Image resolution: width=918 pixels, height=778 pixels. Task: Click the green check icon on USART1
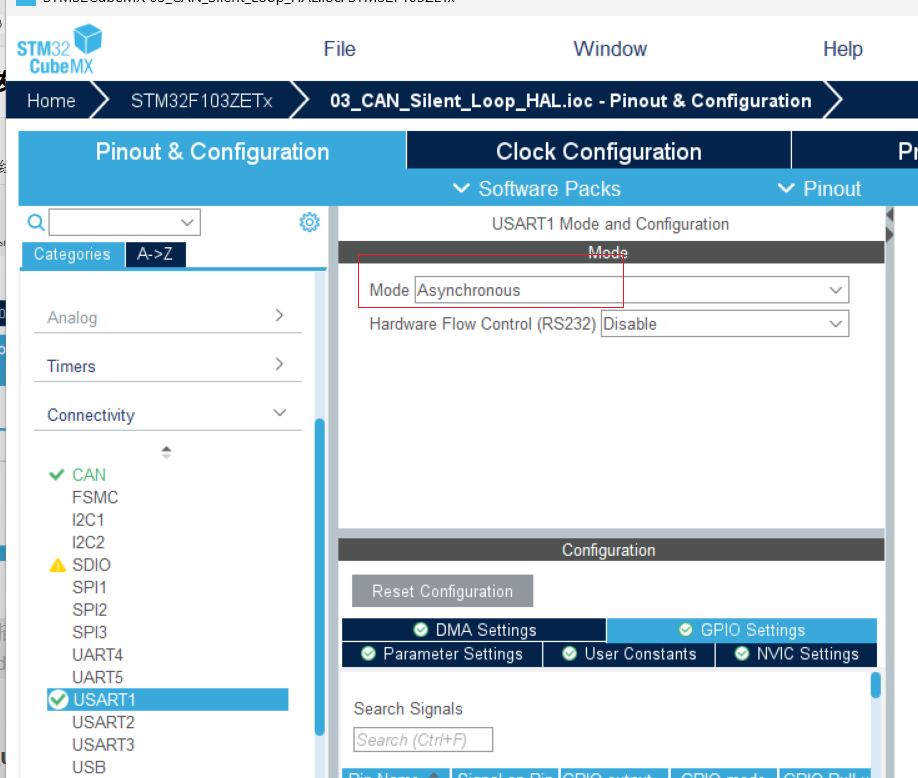pyautogui.click(x=58, y=700)
